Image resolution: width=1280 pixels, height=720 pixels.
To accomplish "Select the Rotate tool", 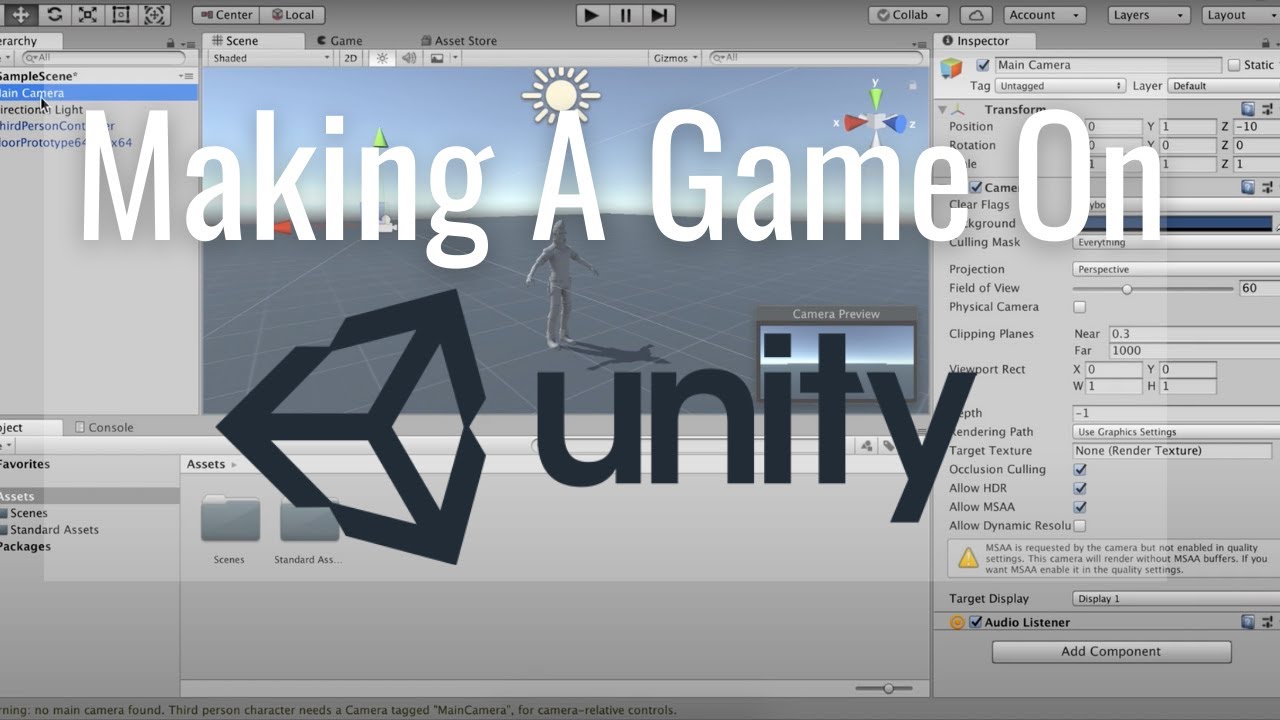I will (54, 15).
